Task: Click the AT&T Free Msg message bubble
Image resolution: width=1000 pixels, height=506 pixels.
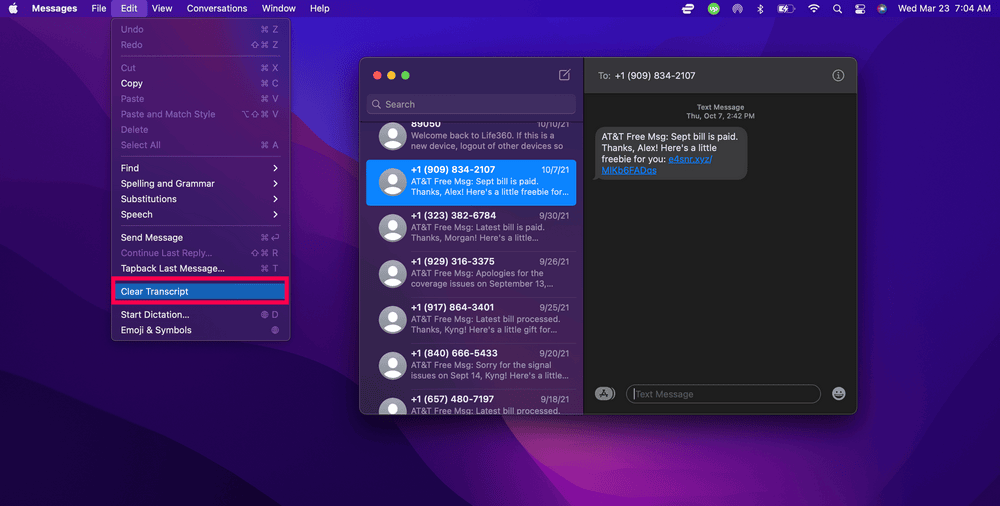Action: click(671, 153)
